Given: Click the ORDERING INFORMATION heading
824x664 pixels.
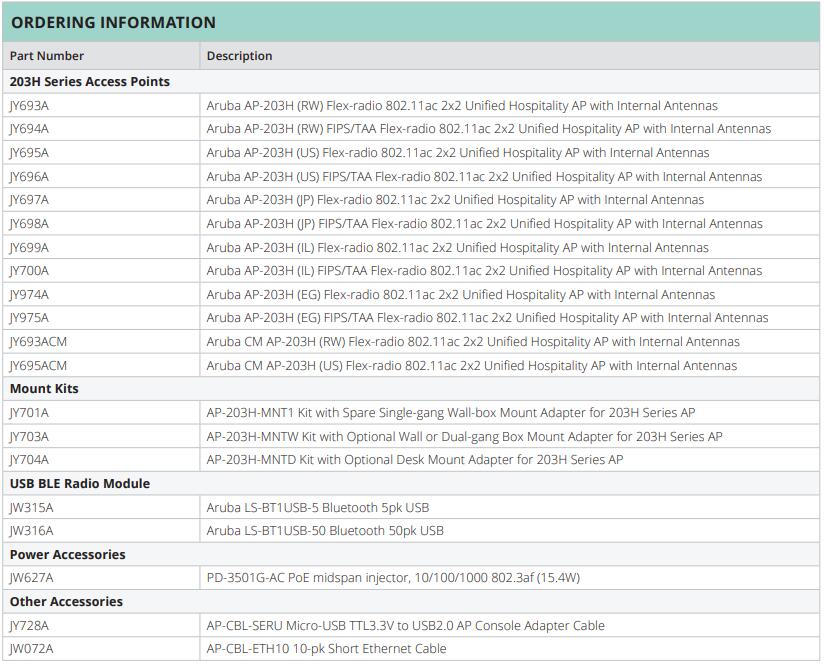Looking at the screenshot, I should click(x=114, y=23).
